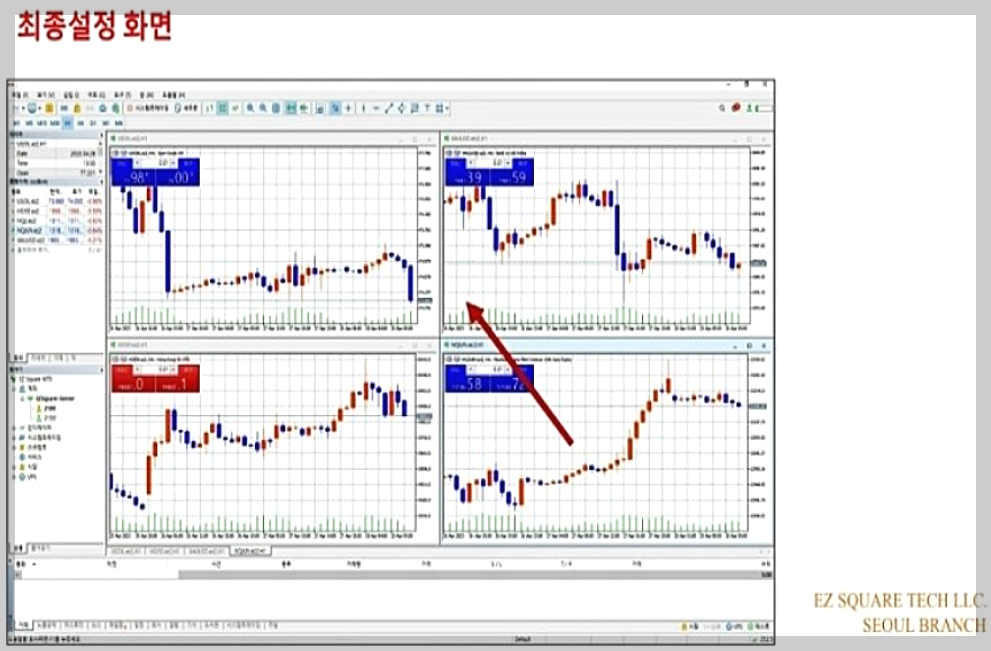Click the globe profiles icon in toolbar
This screenshot has width=991, height=651.
click(32, 108)
